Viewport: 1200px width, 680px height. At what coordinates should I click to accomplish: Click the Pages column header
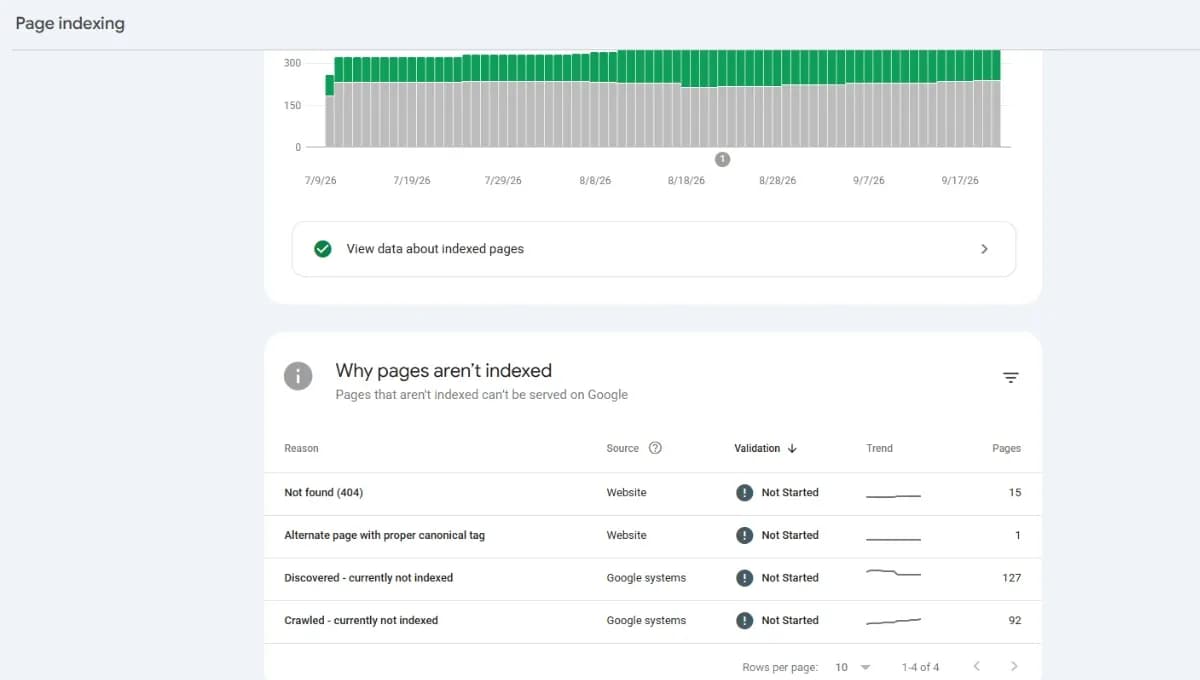(x=1006, y=448)
